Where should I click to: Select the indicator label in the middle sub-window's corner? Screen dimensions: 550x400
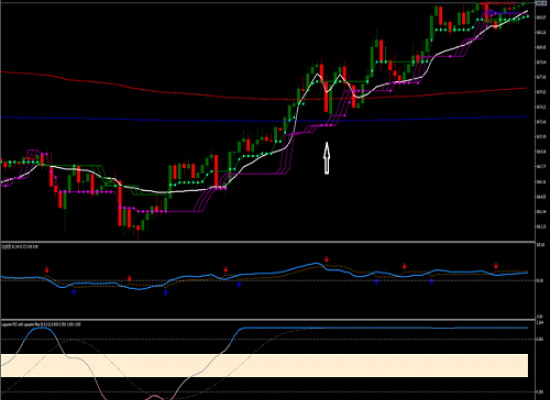20,247
